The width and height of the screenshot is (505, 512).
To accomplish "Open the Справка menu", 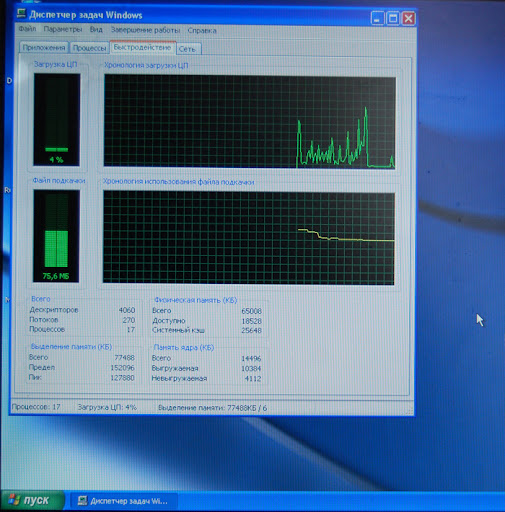I will [x=202, y=30].
